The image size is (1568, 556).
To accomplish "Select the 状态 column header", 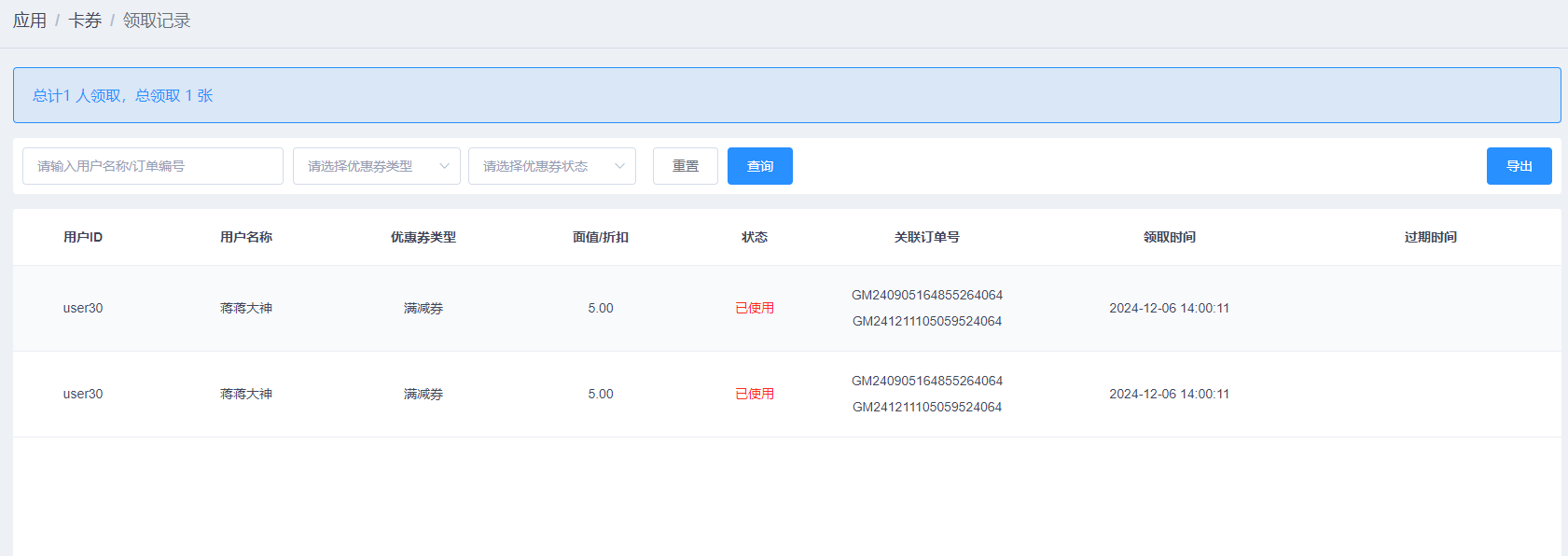I will tap(755, 237).
